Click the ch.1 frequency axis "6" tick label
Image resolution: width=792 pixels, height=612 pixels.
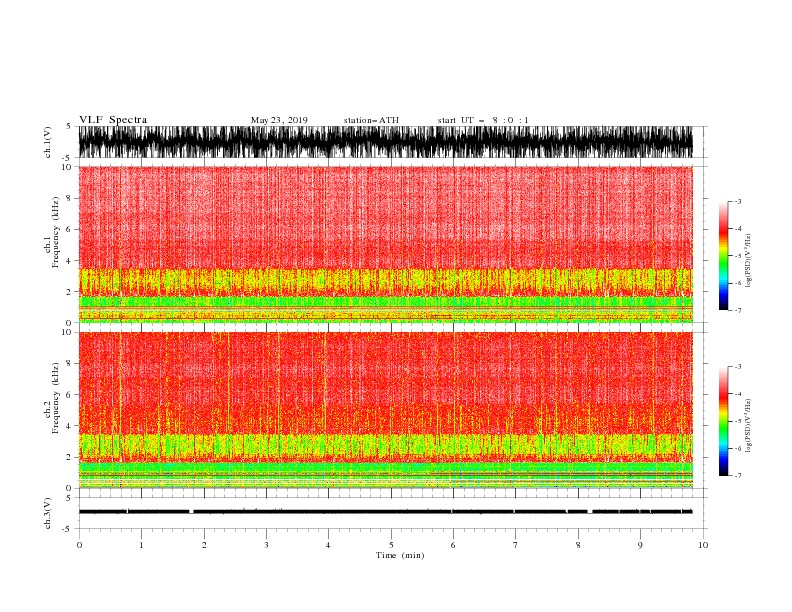pos(69,229)
